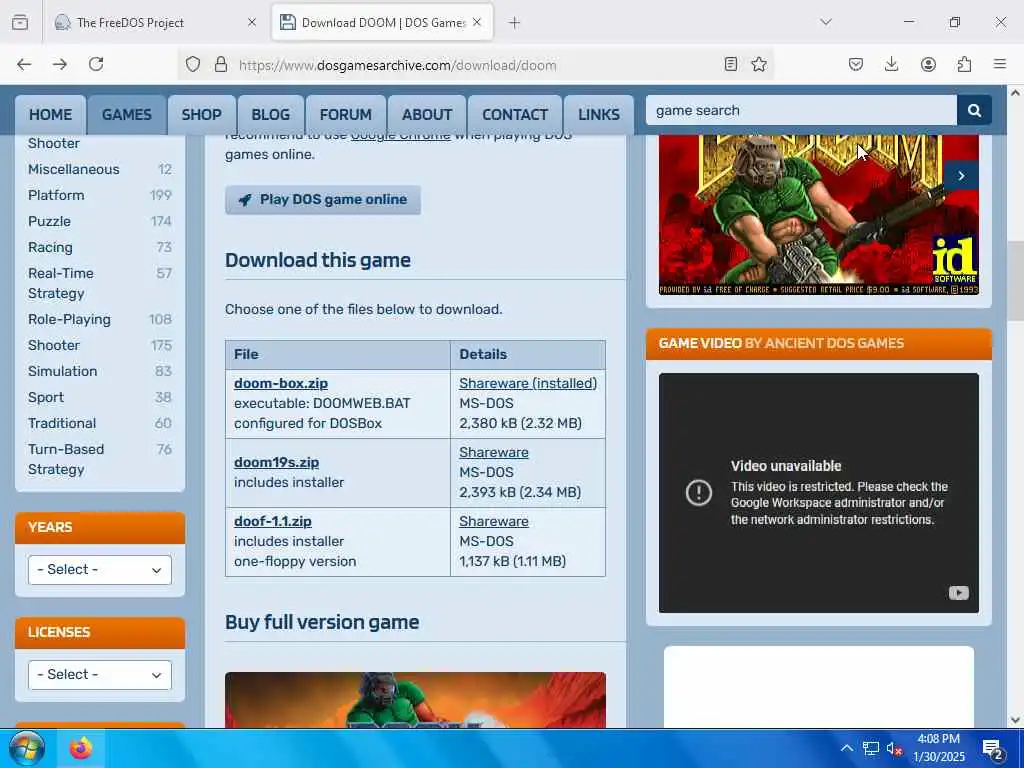Viewport: 1024px width, 768px height.
Task: Toggle reader view icon
Action: tap(731, 64)
